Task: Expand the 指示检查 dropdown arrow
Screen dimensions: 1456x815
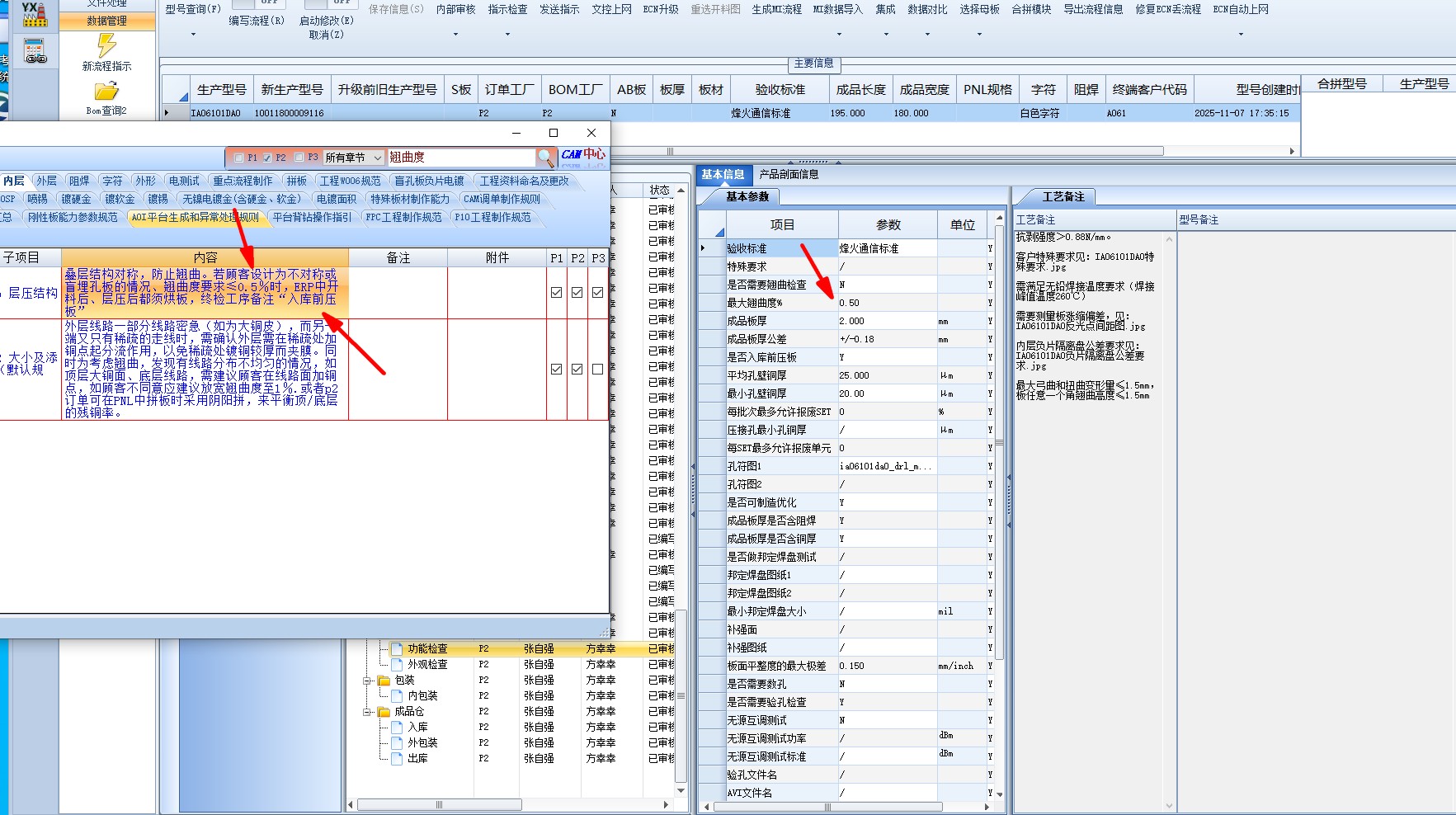Action: coord(508,35)
